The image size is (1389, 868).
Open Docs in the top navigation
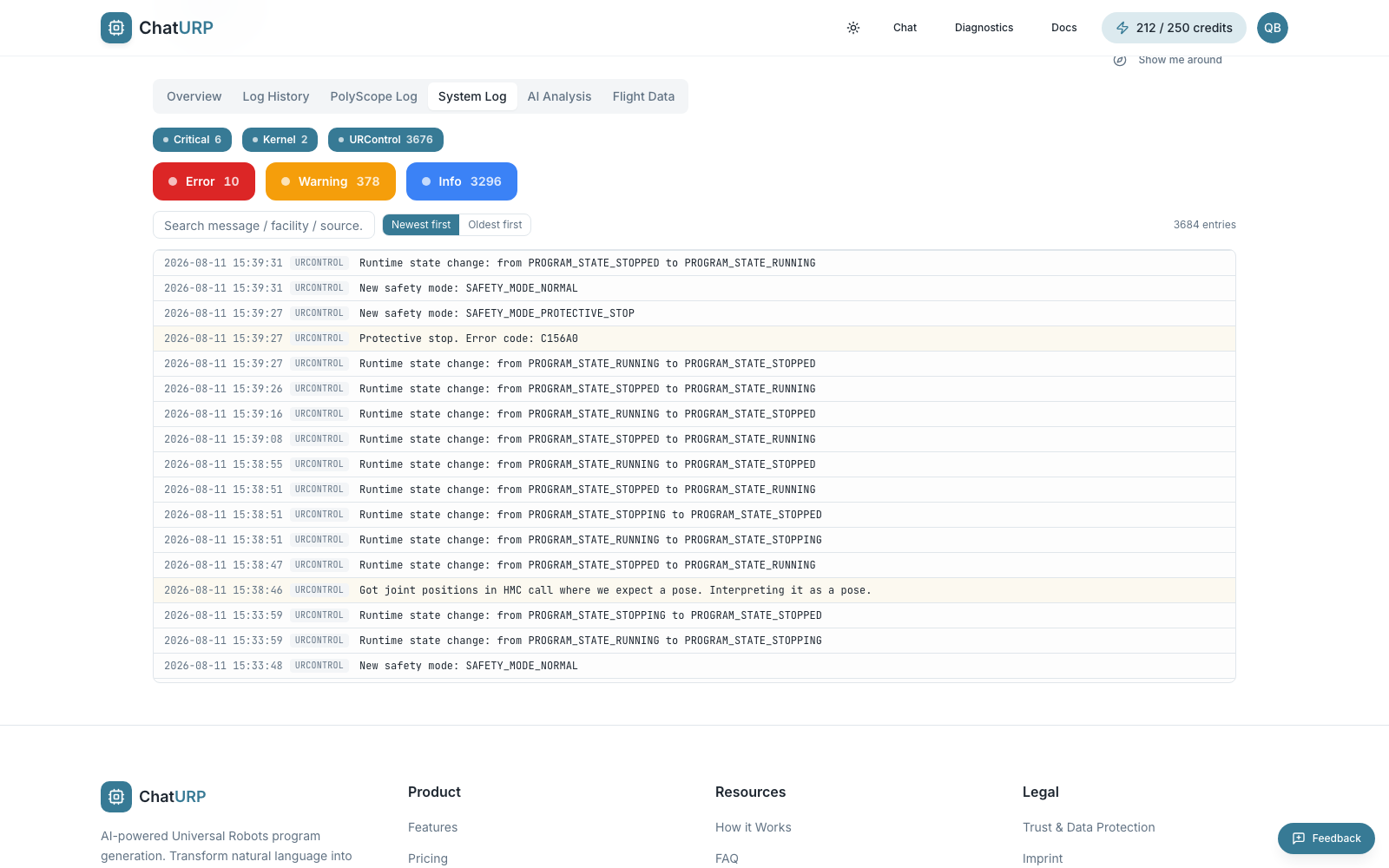1063,28
